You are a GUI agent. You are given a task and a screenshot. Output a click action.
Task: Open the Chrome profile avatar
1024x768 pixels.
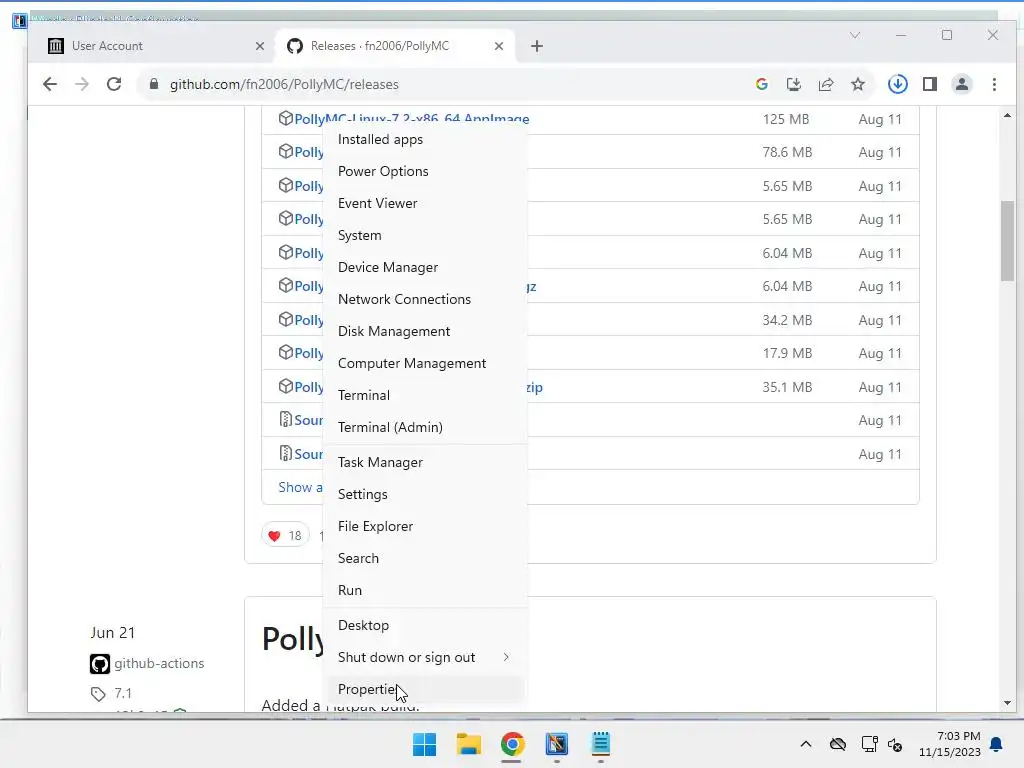click(962, 84)
